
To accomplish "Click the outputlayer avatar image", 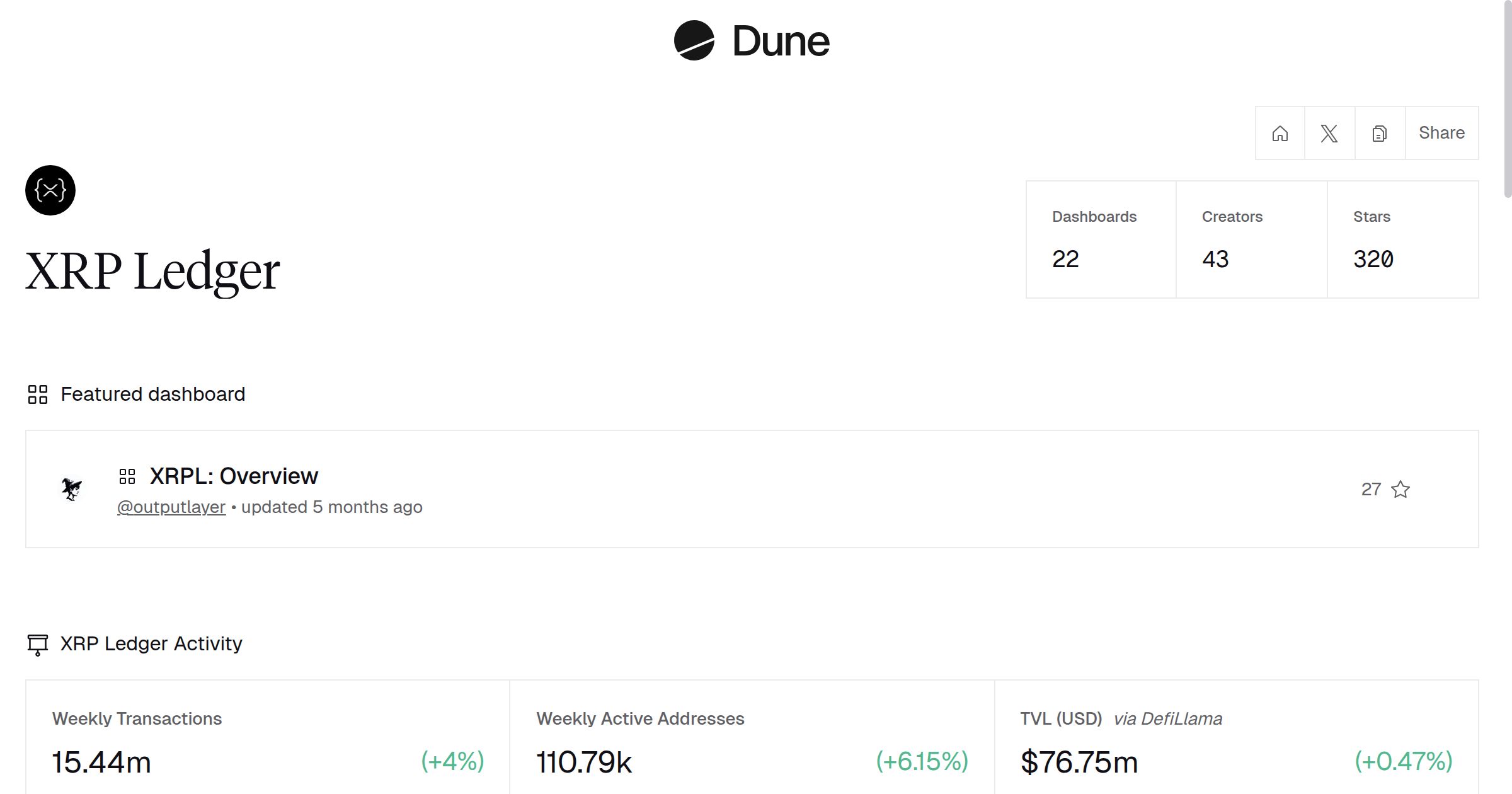I will 72,489.
